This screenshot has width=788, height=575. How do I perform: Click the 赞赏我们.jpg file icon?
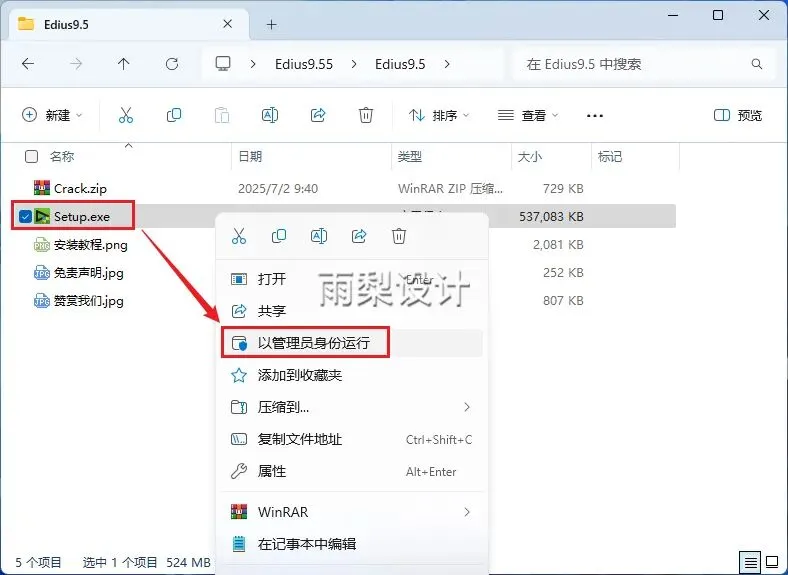point(42,301)
